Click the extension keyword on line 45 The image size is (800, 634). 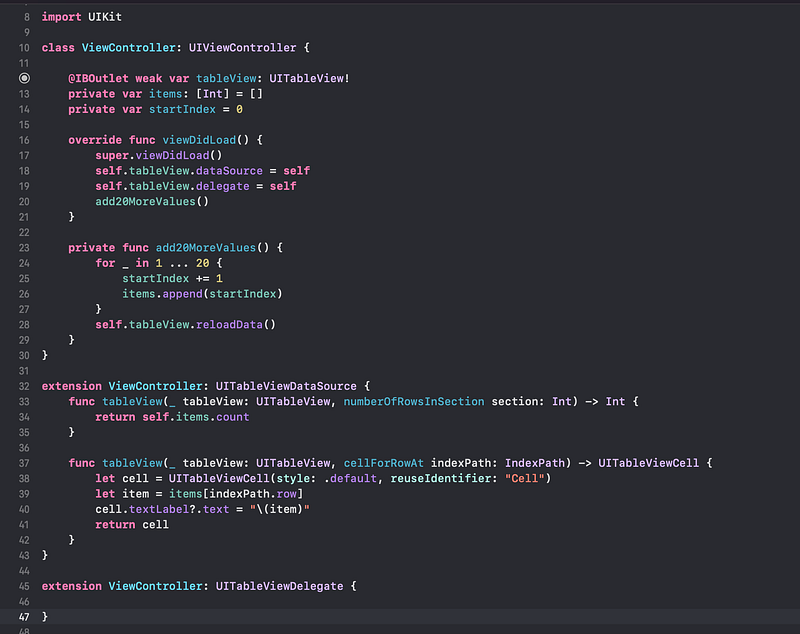[x=71, y=586]
